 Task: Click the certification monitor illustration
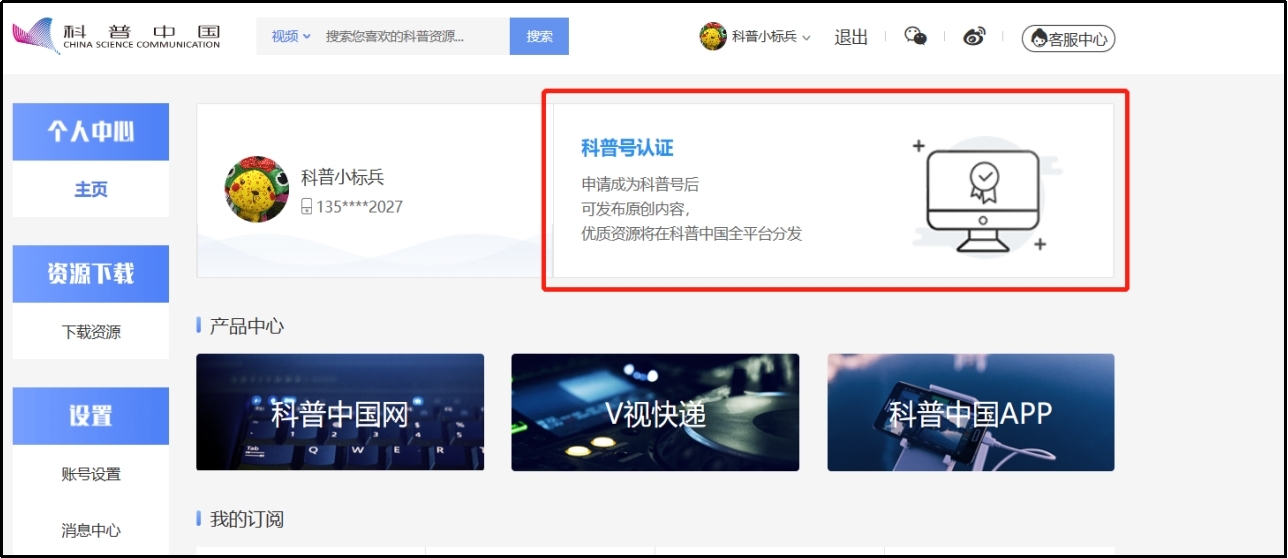pos(982,196)
